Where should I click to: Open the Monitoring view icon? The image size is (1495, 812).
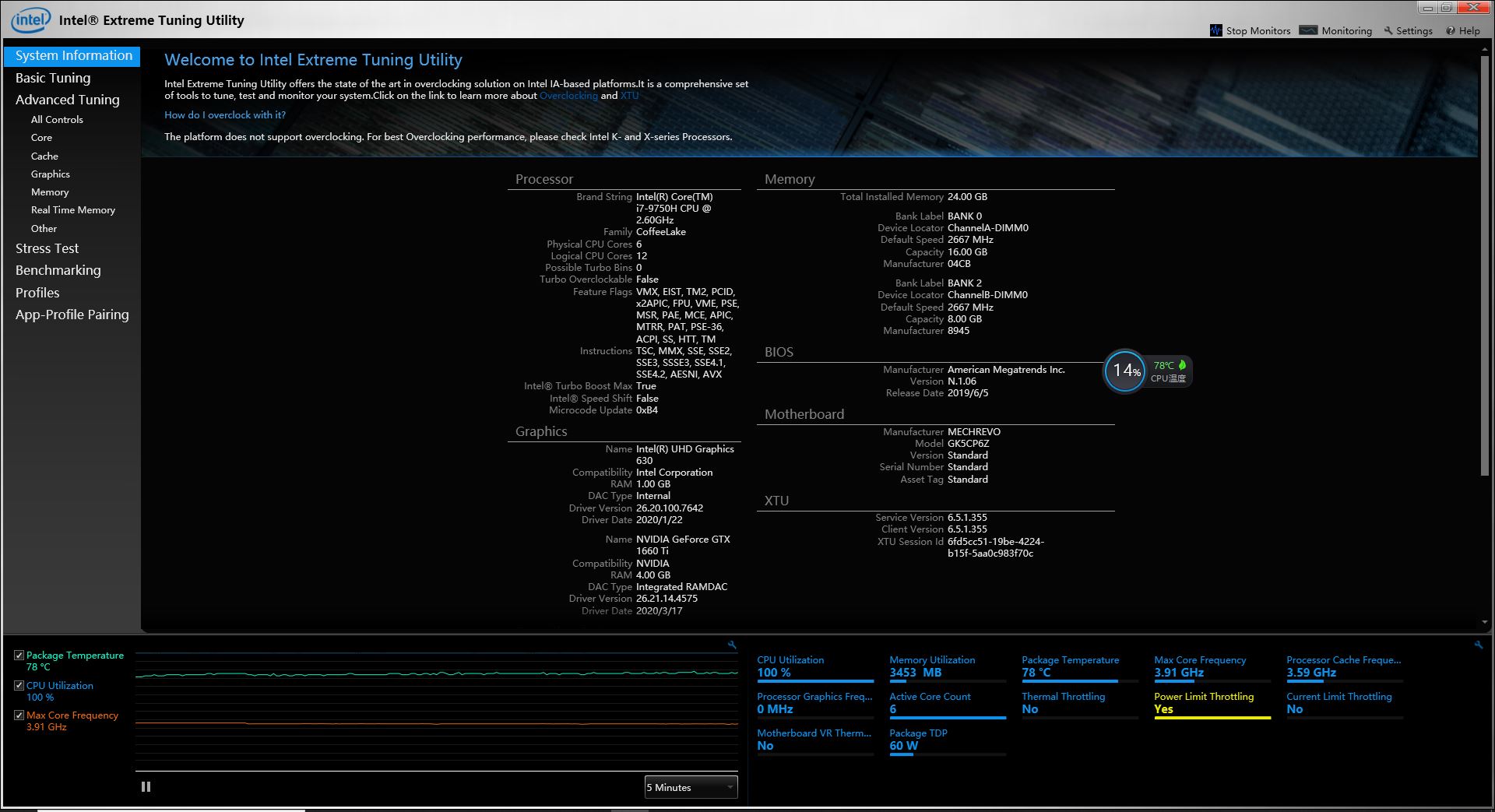[1308, 30]
